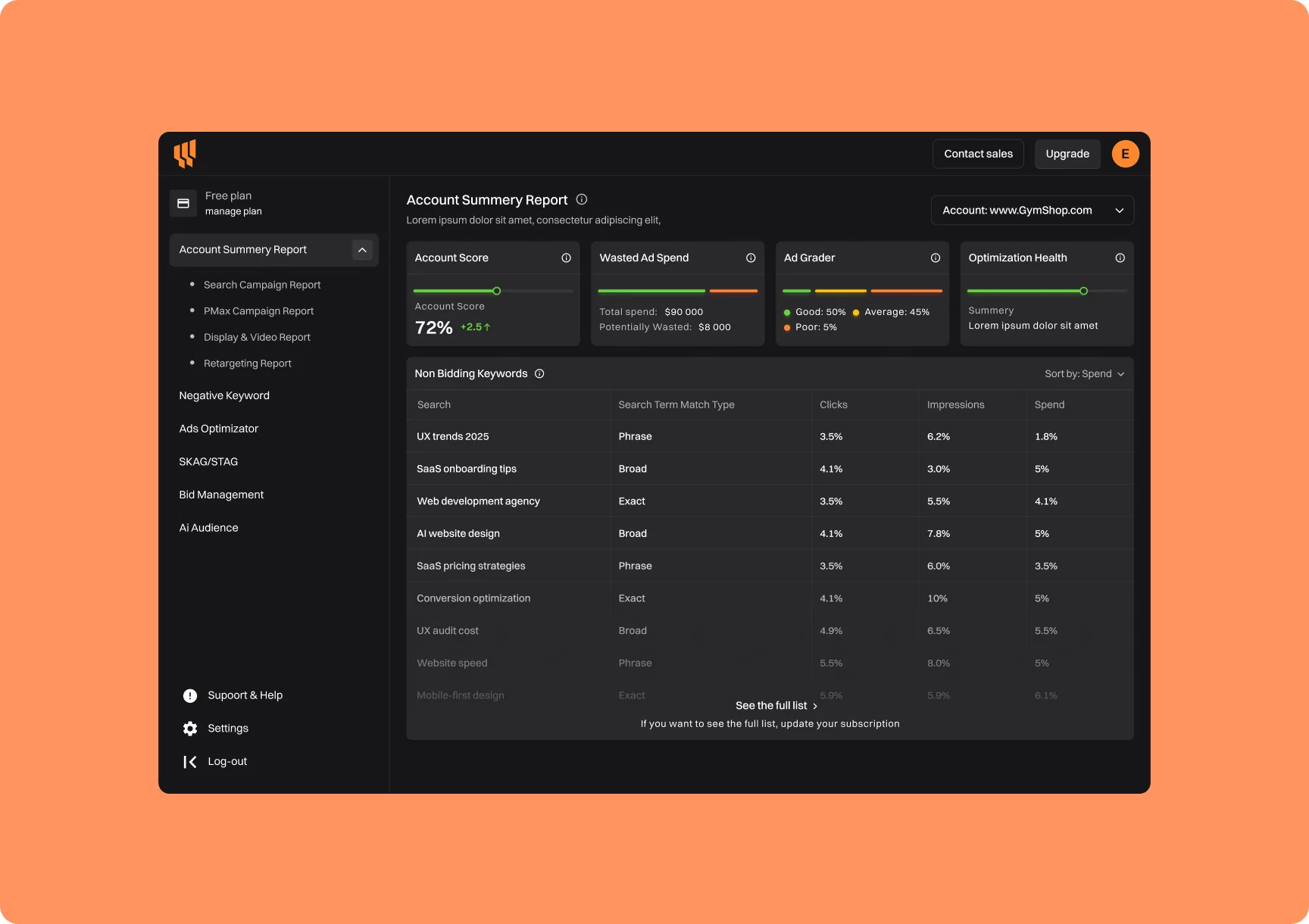Click the Contact sales button
Image resolution: width=1309 pixels, height=924 pixels.
978,154
